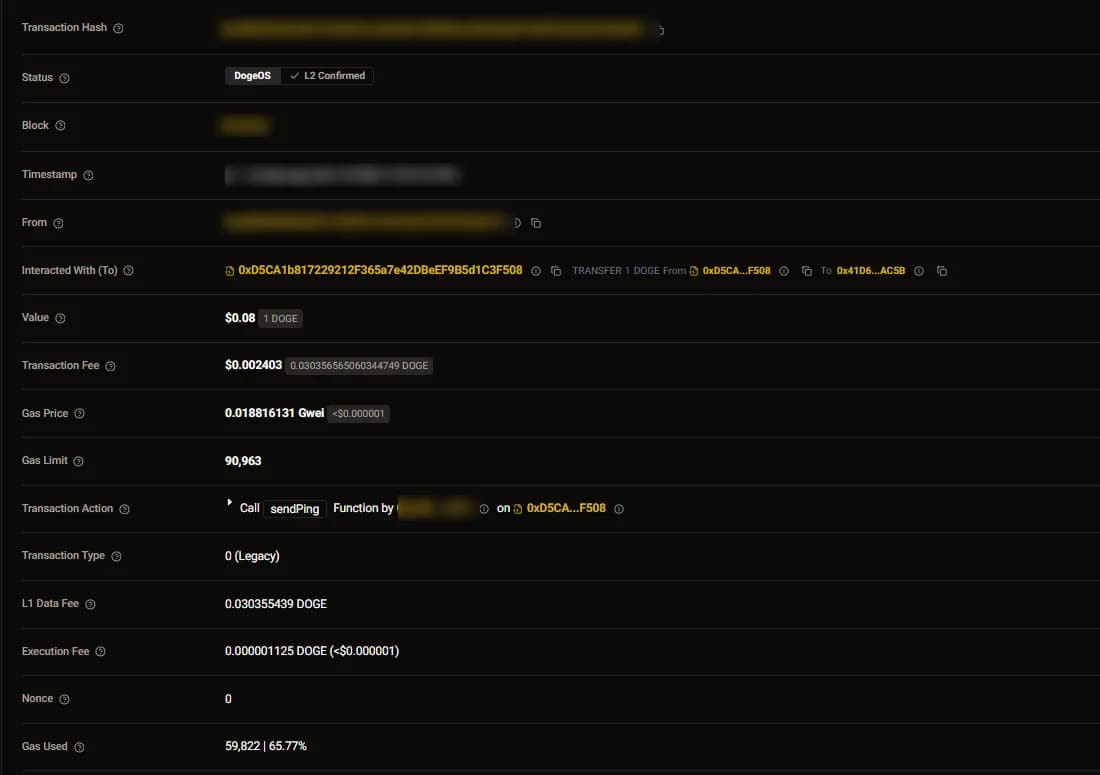Click the blurred transaction hash value

(x=433, y=29)
